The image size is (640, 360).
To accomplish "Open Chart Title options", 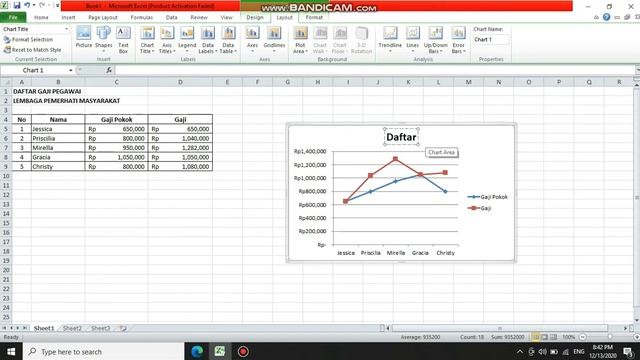I will coord(147,40).
